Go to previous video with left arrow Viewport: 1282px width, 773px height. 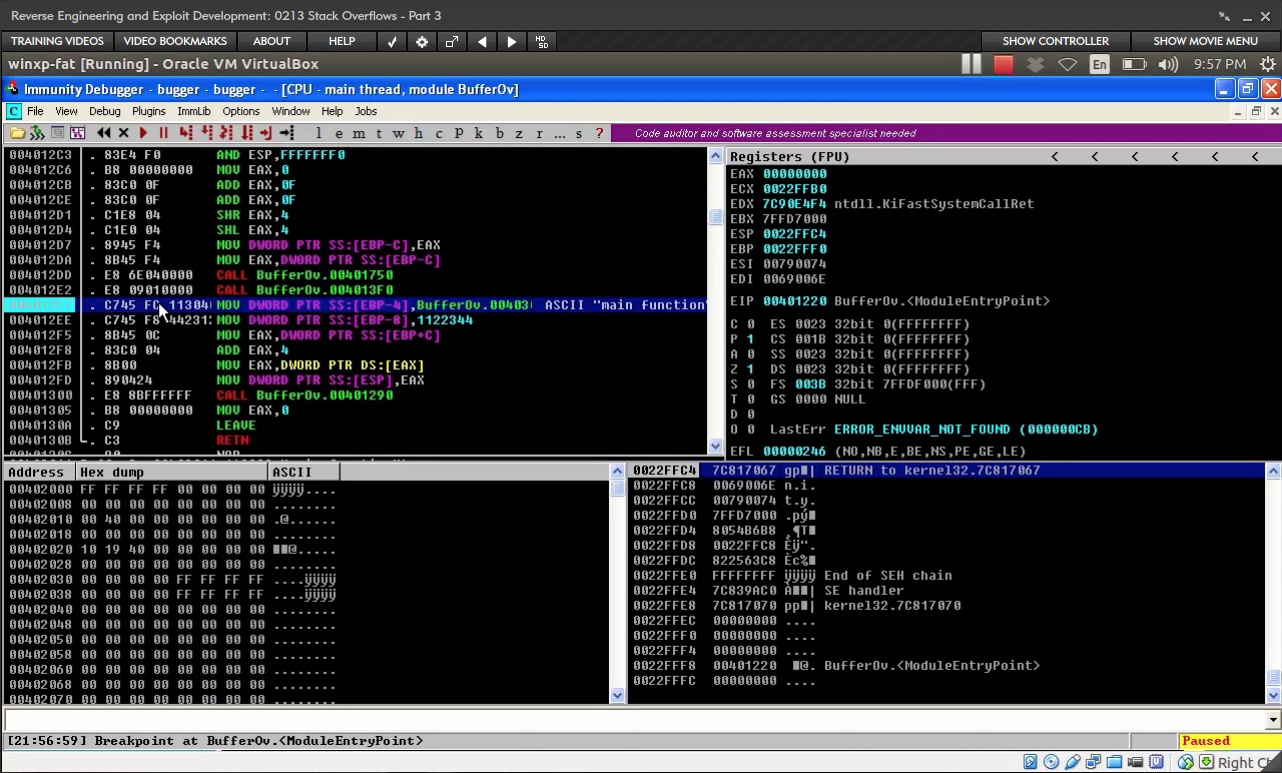[482, 41]
